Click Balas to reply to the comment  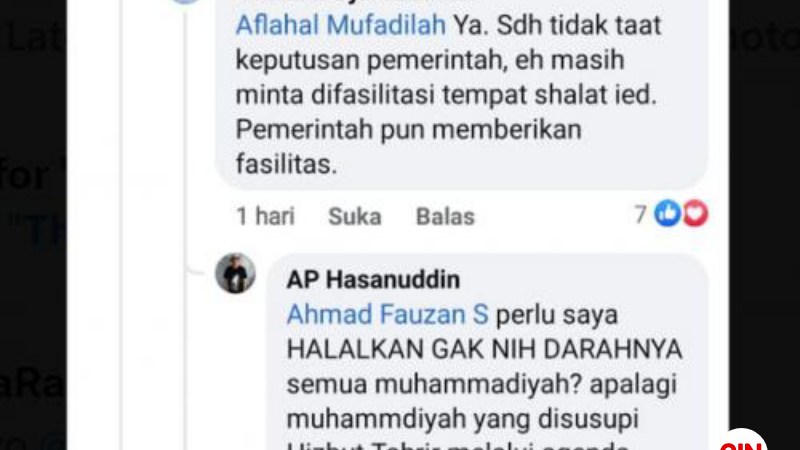445,216
